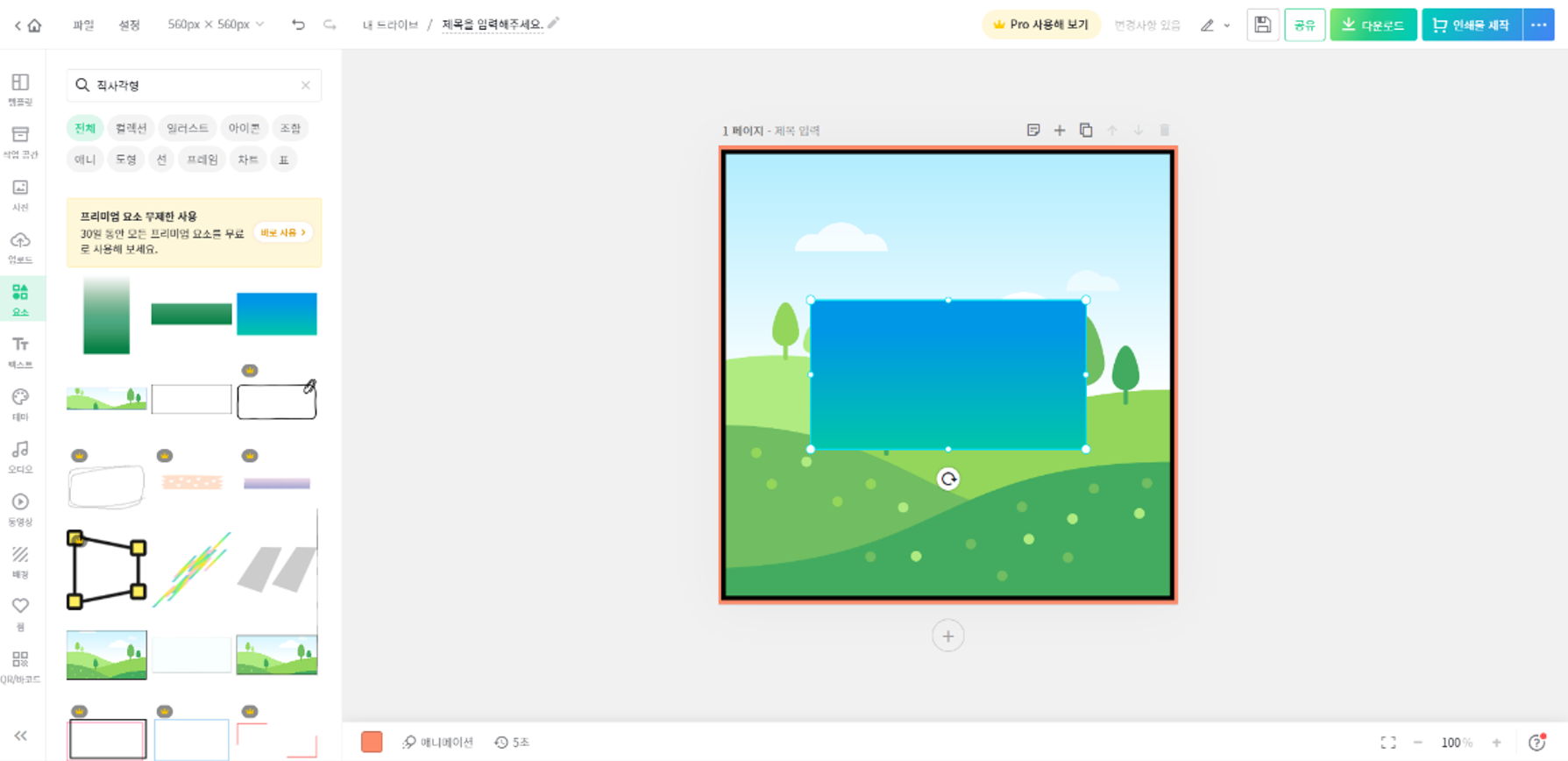
Task: Click the rotate handle below the blue rectangle
Action: coord(948,479)
